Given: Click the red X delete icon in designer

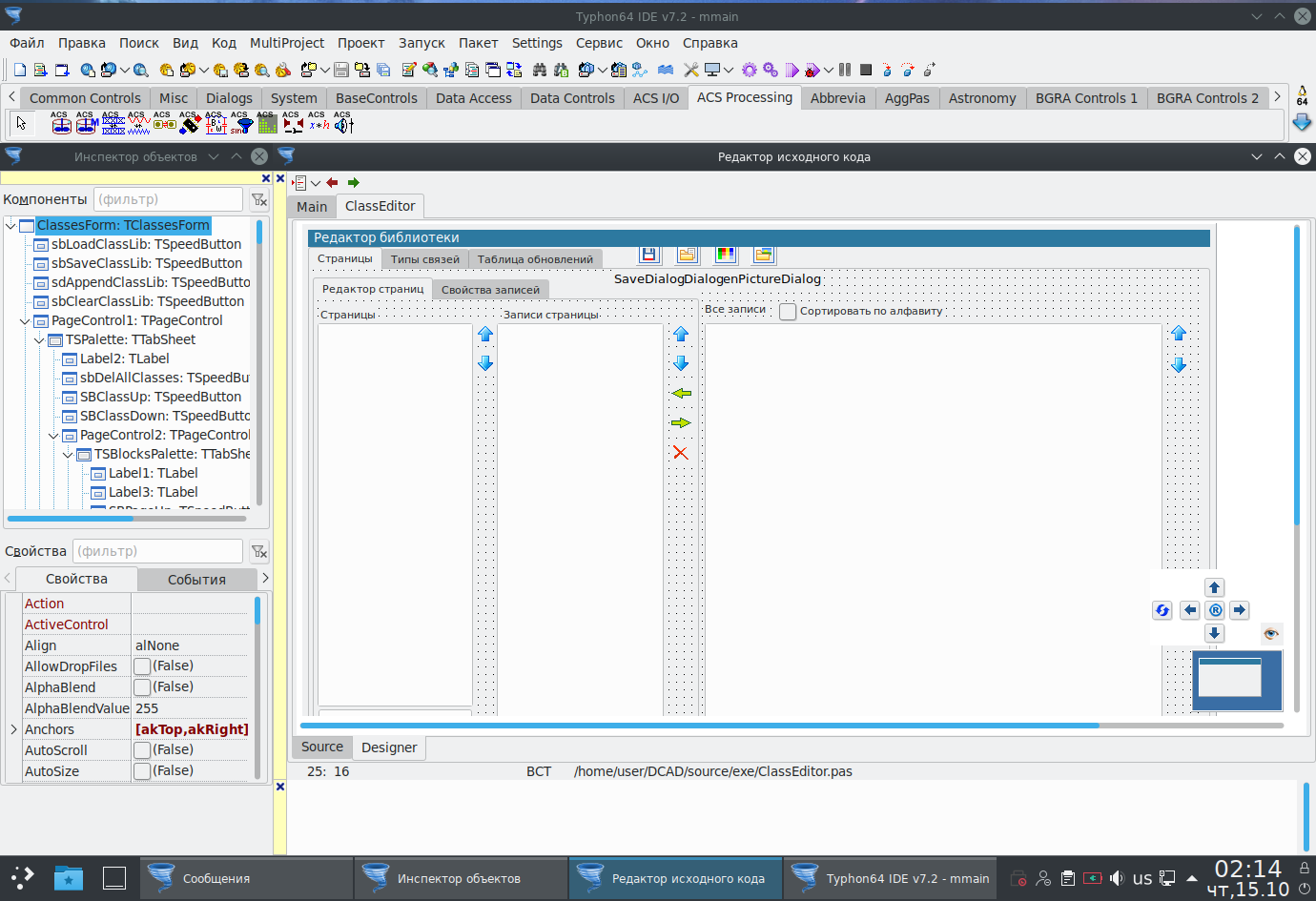Looking at the screenshot, I should click(680, 453).
